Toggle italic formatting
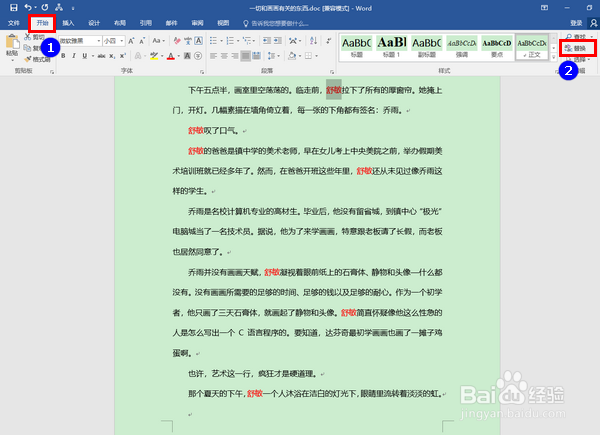The image size is (600, 435). [74, 56]
